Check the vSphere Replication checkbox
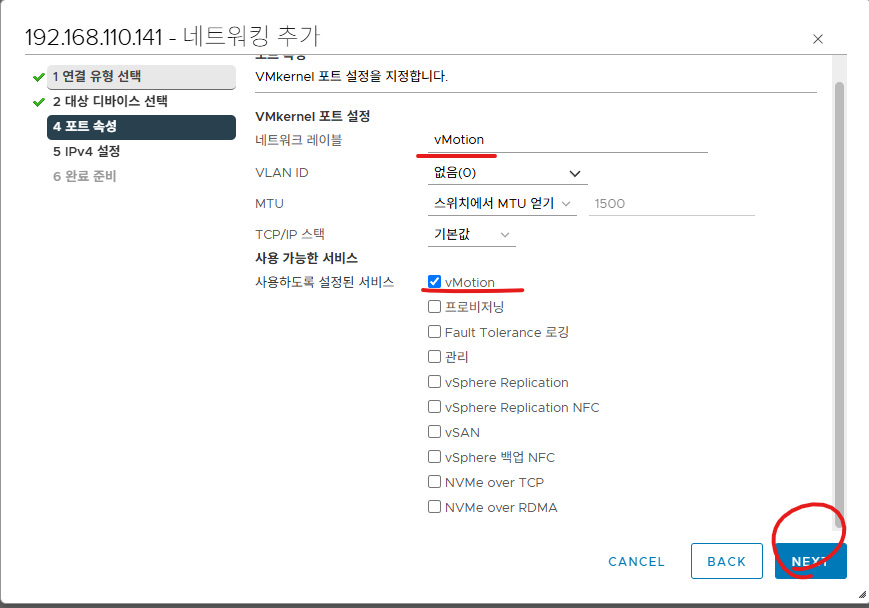The height and width of the screenshot is (608, 869). 434,382
